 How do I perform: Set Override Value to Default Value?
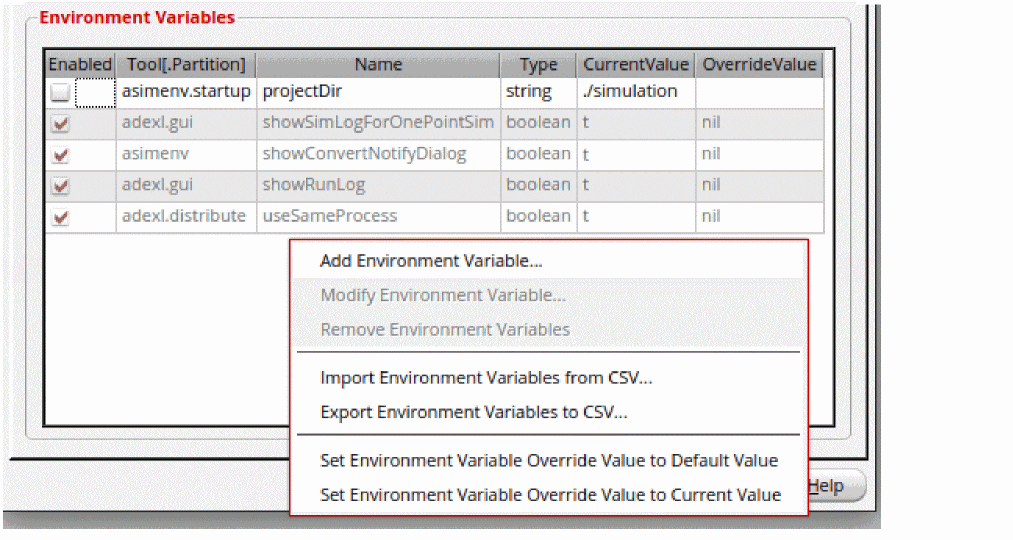[x=548, y=461]
